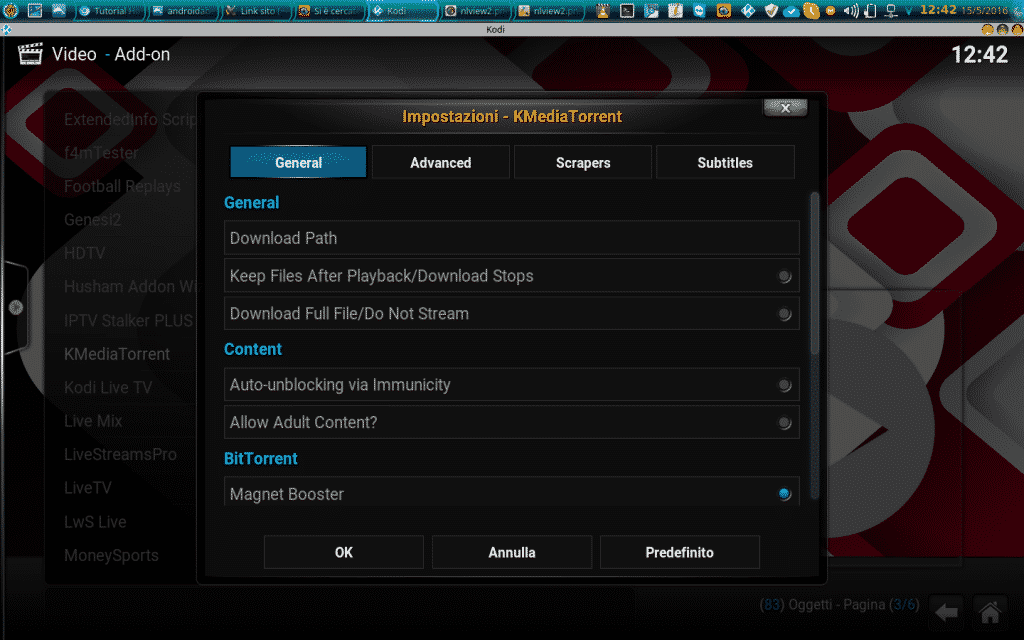Click the Download Path field

click(511, 238)
